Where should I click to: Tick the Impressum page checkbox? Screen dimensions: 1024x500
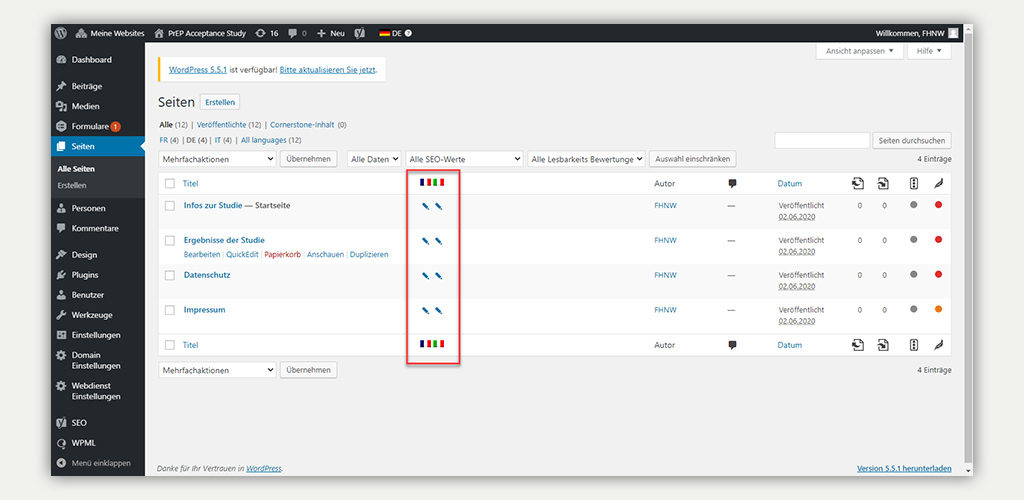(x=170, y=310)
